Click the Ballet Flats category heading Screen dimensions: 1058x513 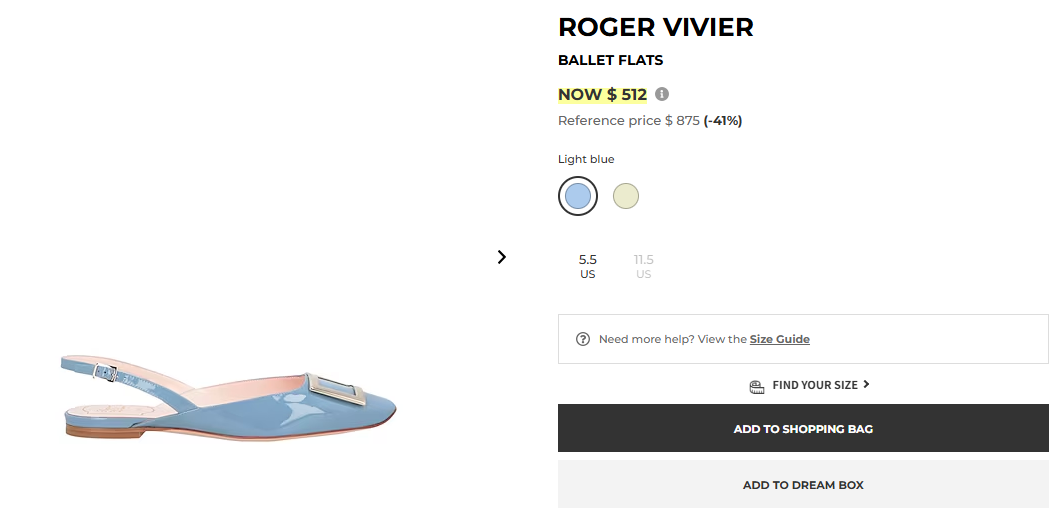coord(610,60)
